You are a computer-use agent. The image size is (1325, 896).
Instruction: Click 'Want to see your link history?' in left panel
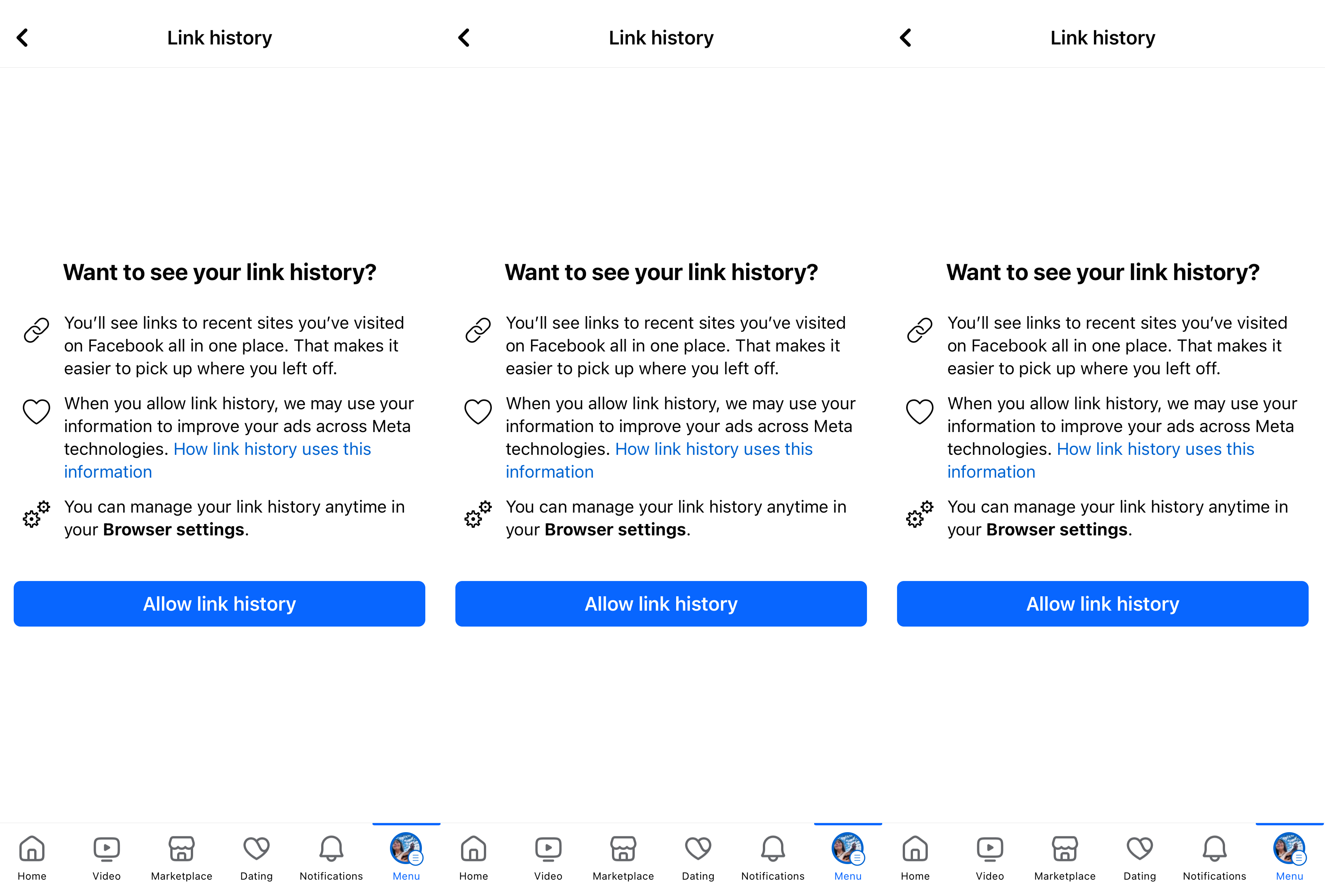(220, 272)
